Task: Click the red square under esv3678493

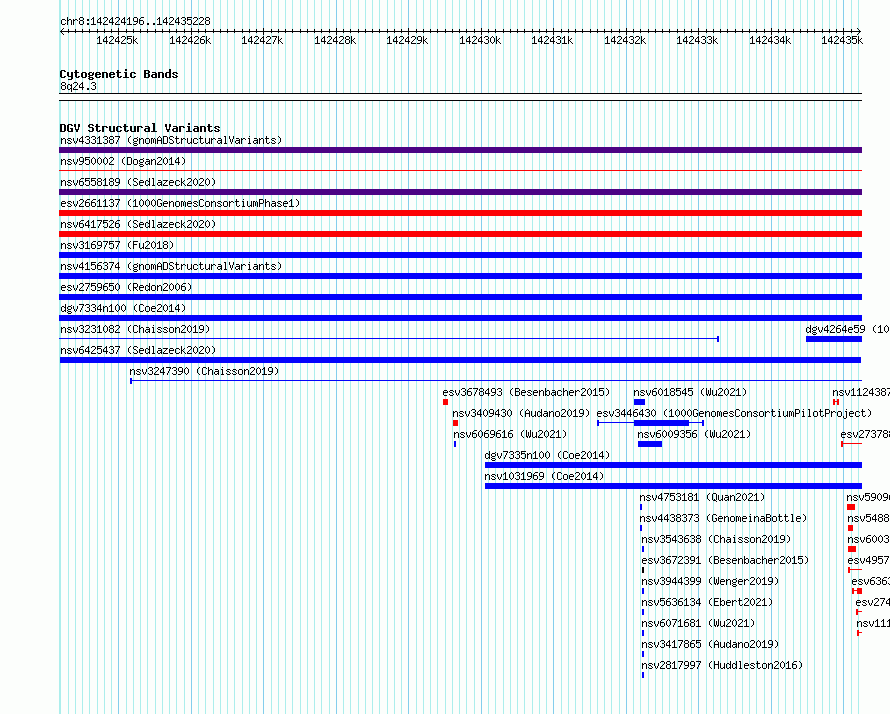Action: pyautogui.click(x=446, y=402)
